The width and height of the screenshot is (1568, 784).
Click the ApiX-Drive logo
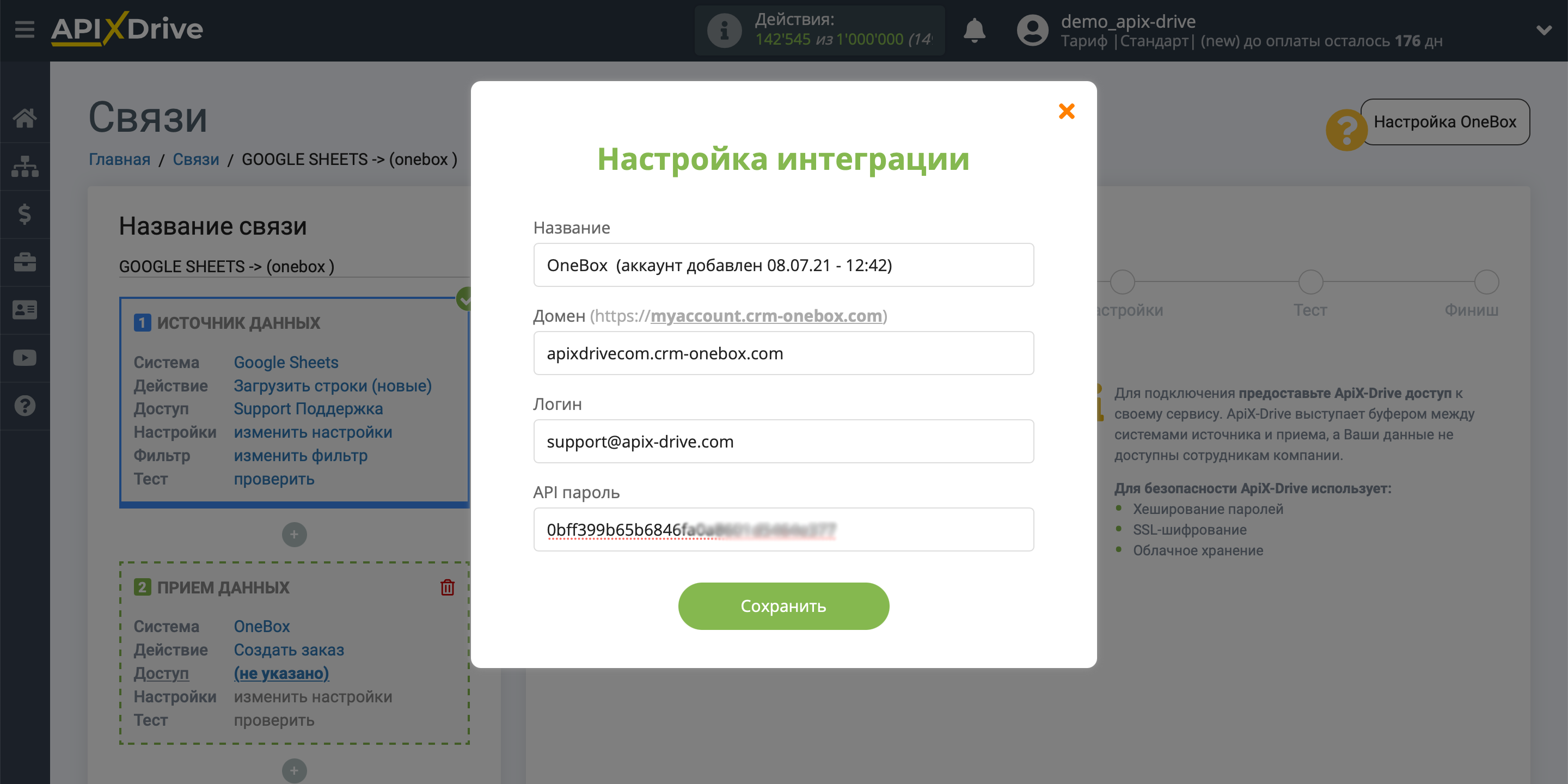click(127, 29)
